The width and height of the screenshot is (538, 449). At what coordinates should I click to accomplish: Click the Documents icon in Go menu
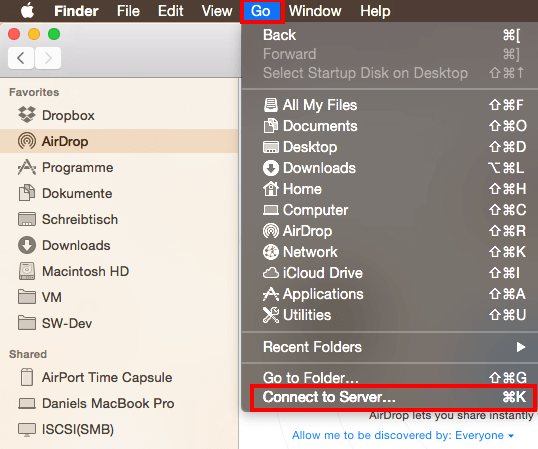[271, 126]
